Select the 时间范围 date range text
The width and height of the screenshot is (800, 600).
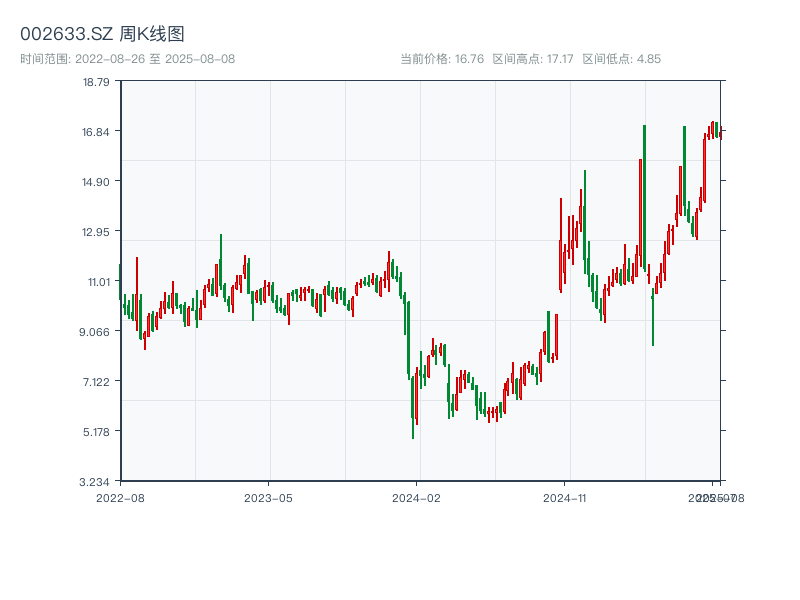127,59
